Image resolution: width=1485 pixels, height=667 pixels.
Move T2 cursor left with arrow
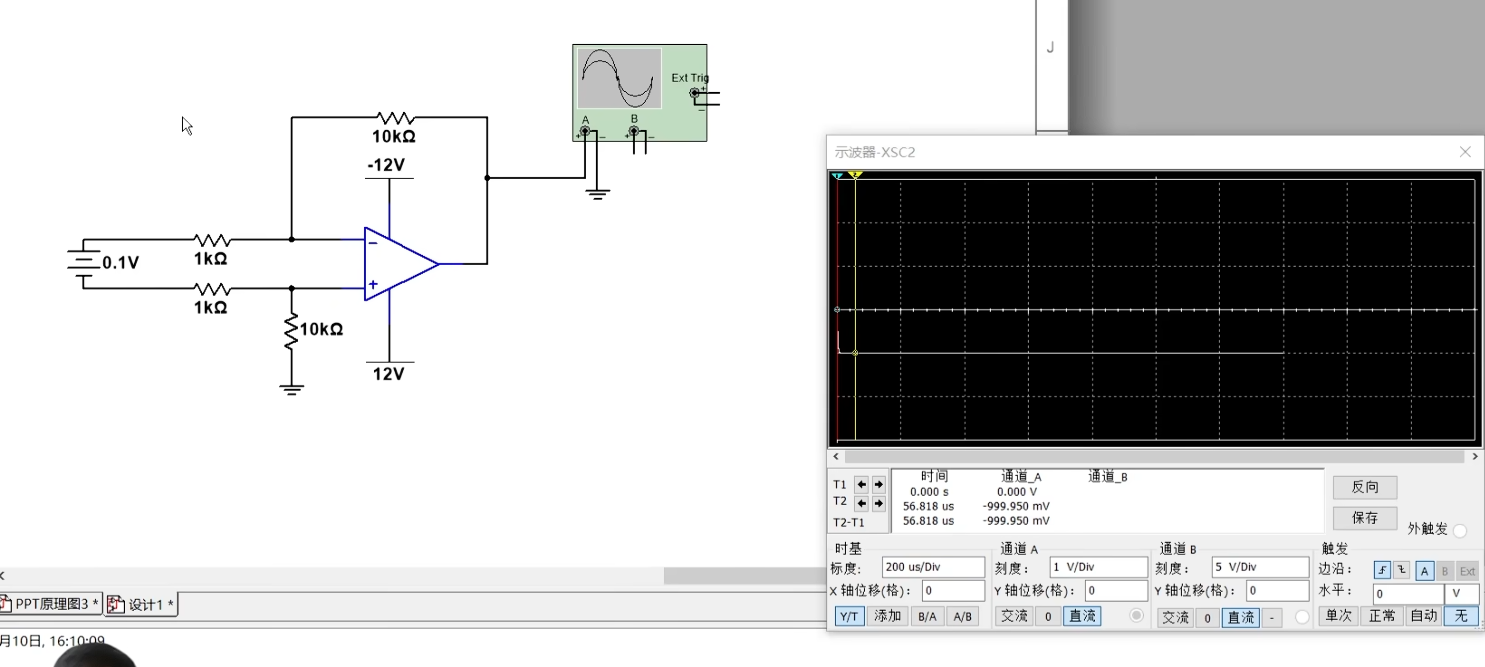(861, 504)
